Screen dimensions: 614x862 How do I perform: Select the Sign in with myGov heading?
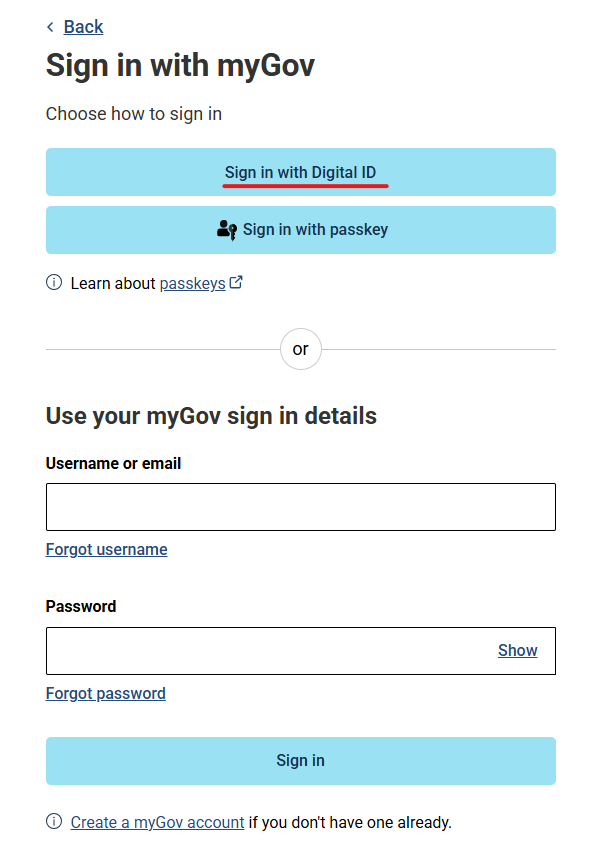tap(180, 65)
